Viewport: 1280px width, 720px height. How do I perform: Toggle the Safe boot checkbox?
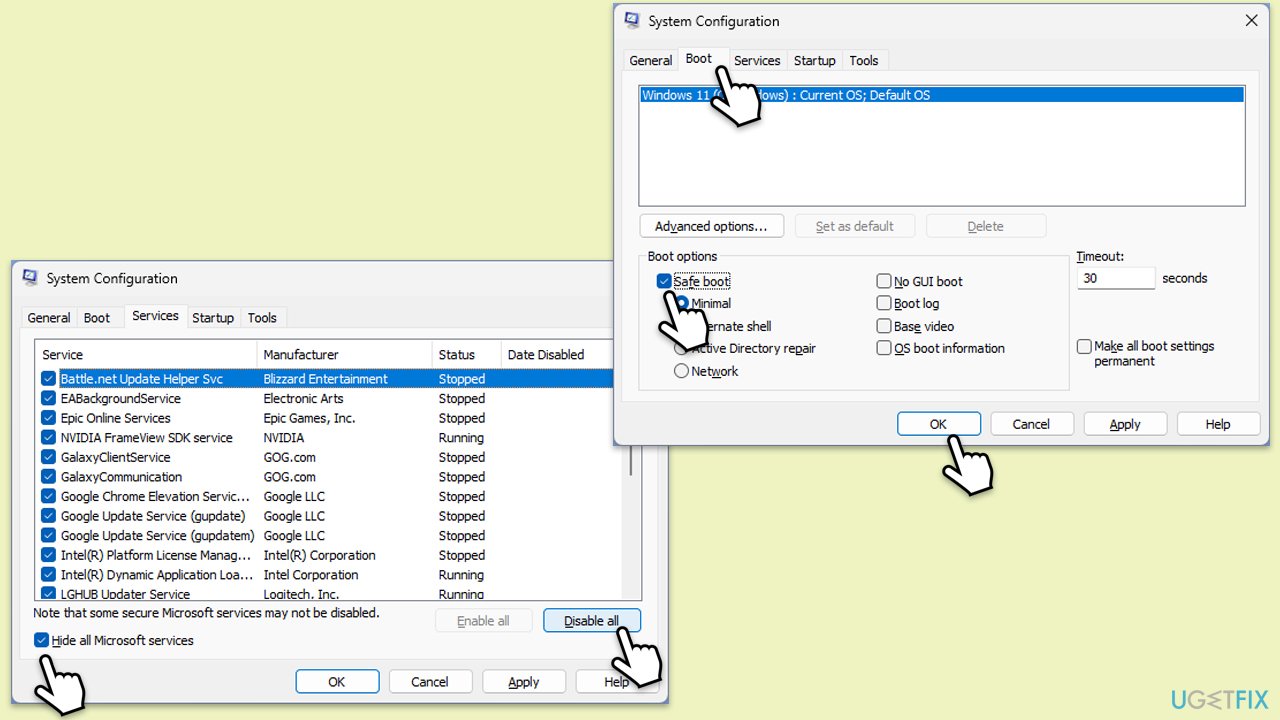[x=664, y=281]
